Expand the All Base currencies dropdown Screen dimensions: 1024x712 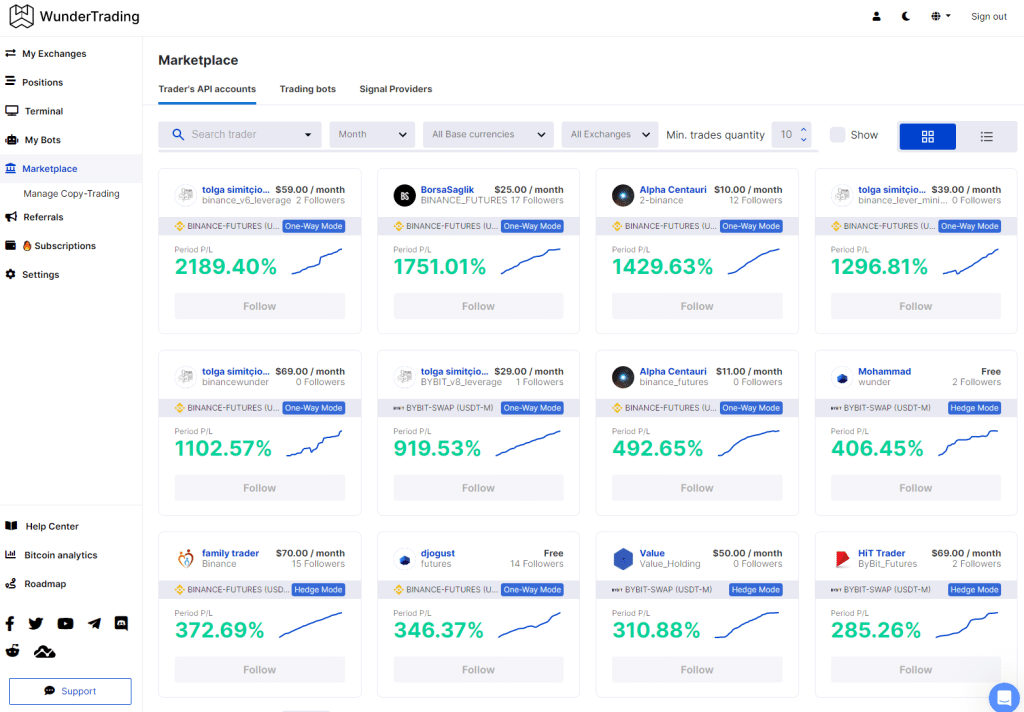(x=487, y=134)
